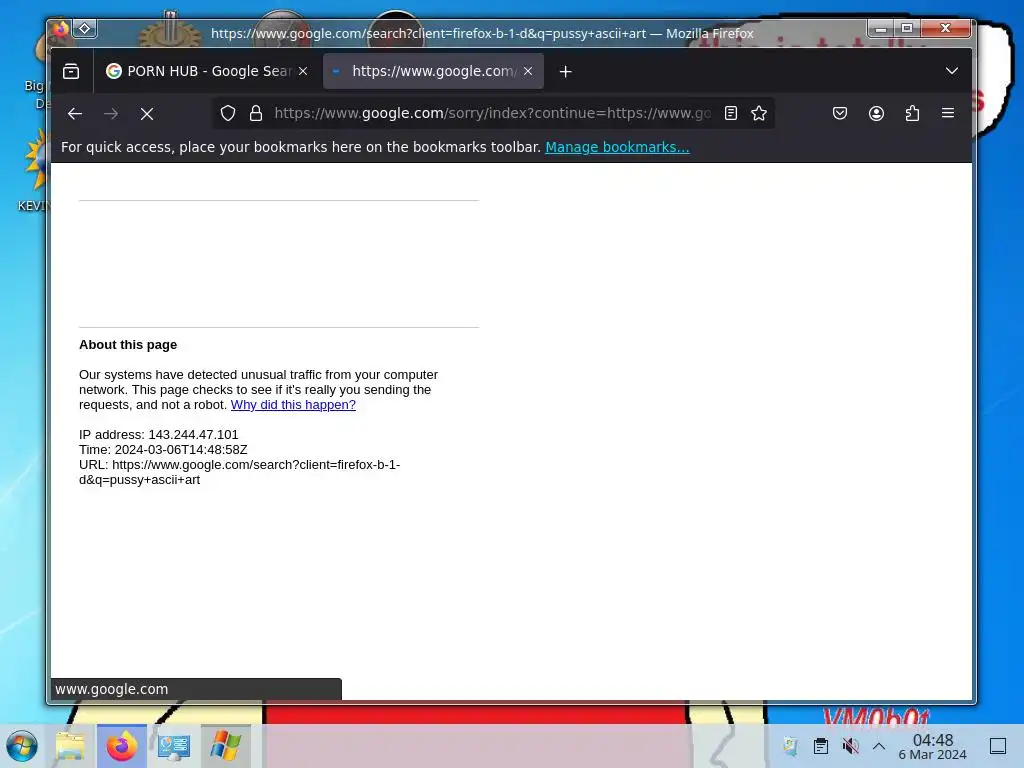Open Firefox View pinned tab icon
Screen dimensions: 1024x768
tap(71, 71)
